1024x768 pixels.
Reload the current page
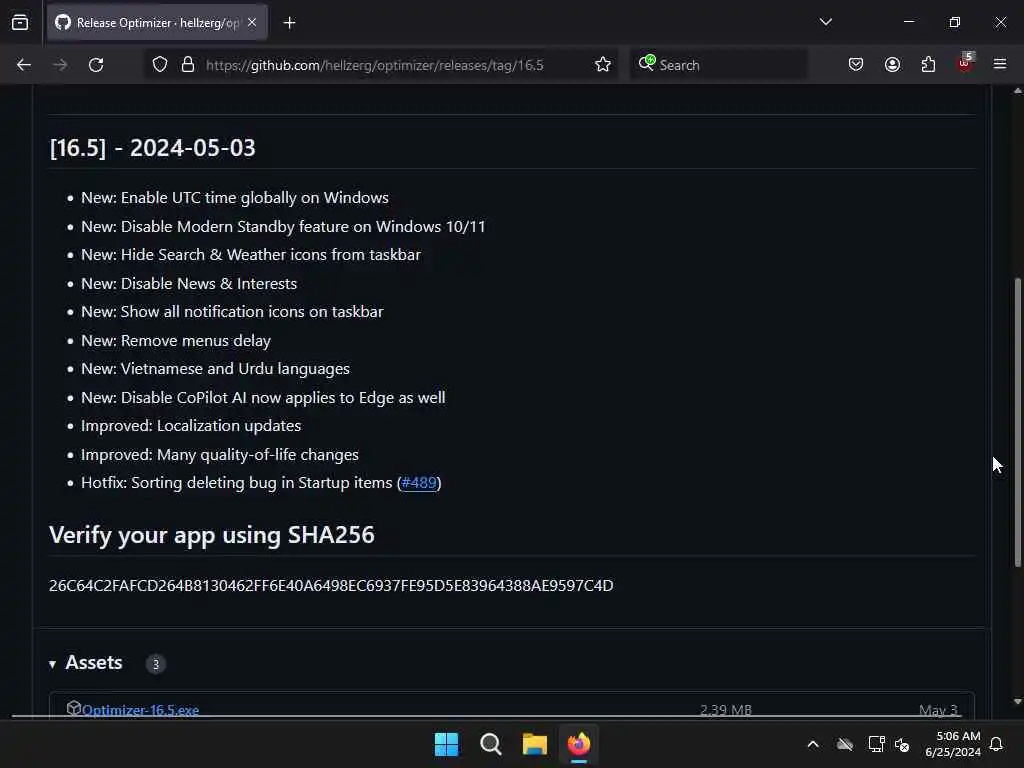point(96,65)
